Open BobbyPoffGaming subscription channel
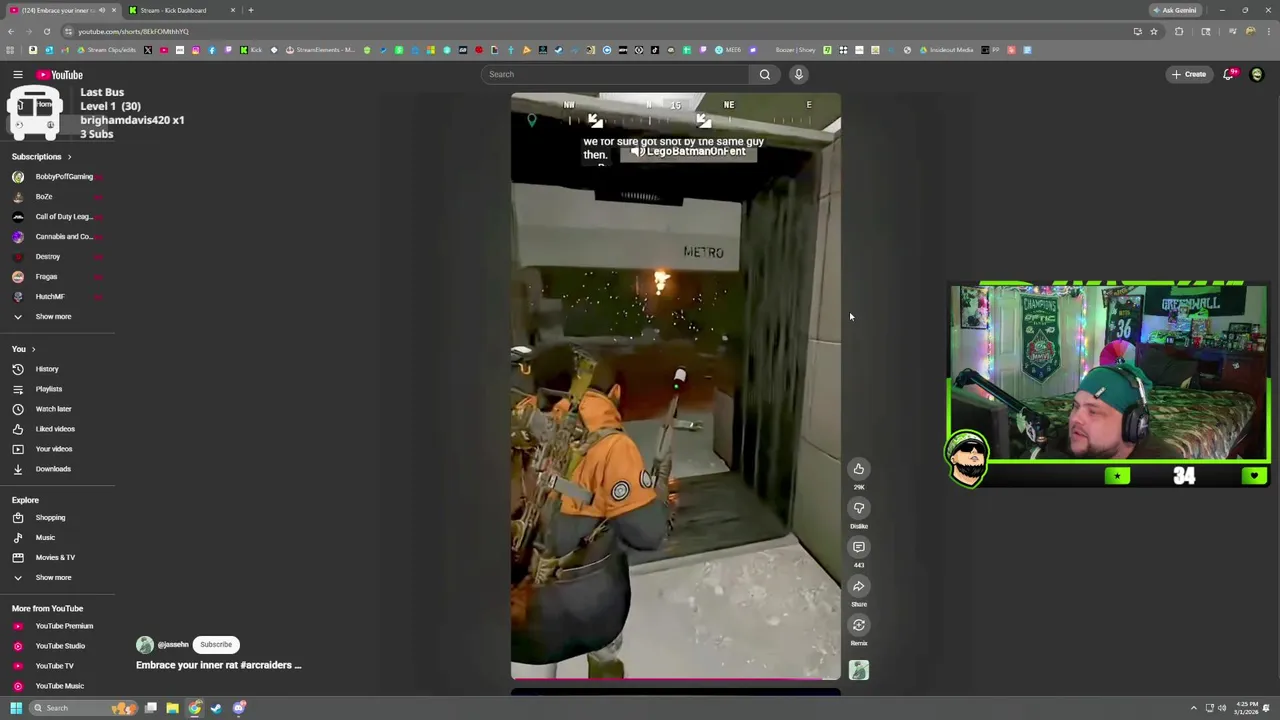Viewport: 1280px width, 720px height. pyautogui.click(x=56, y=177)
